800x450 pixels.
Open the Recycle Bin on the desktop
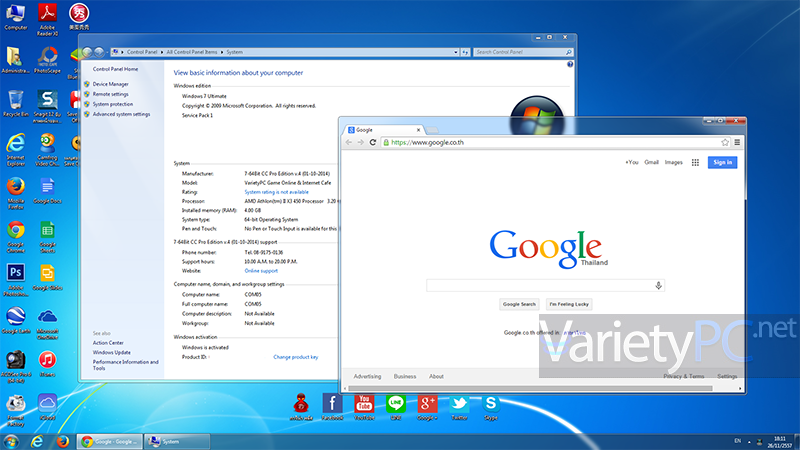(x=16, y=100)
